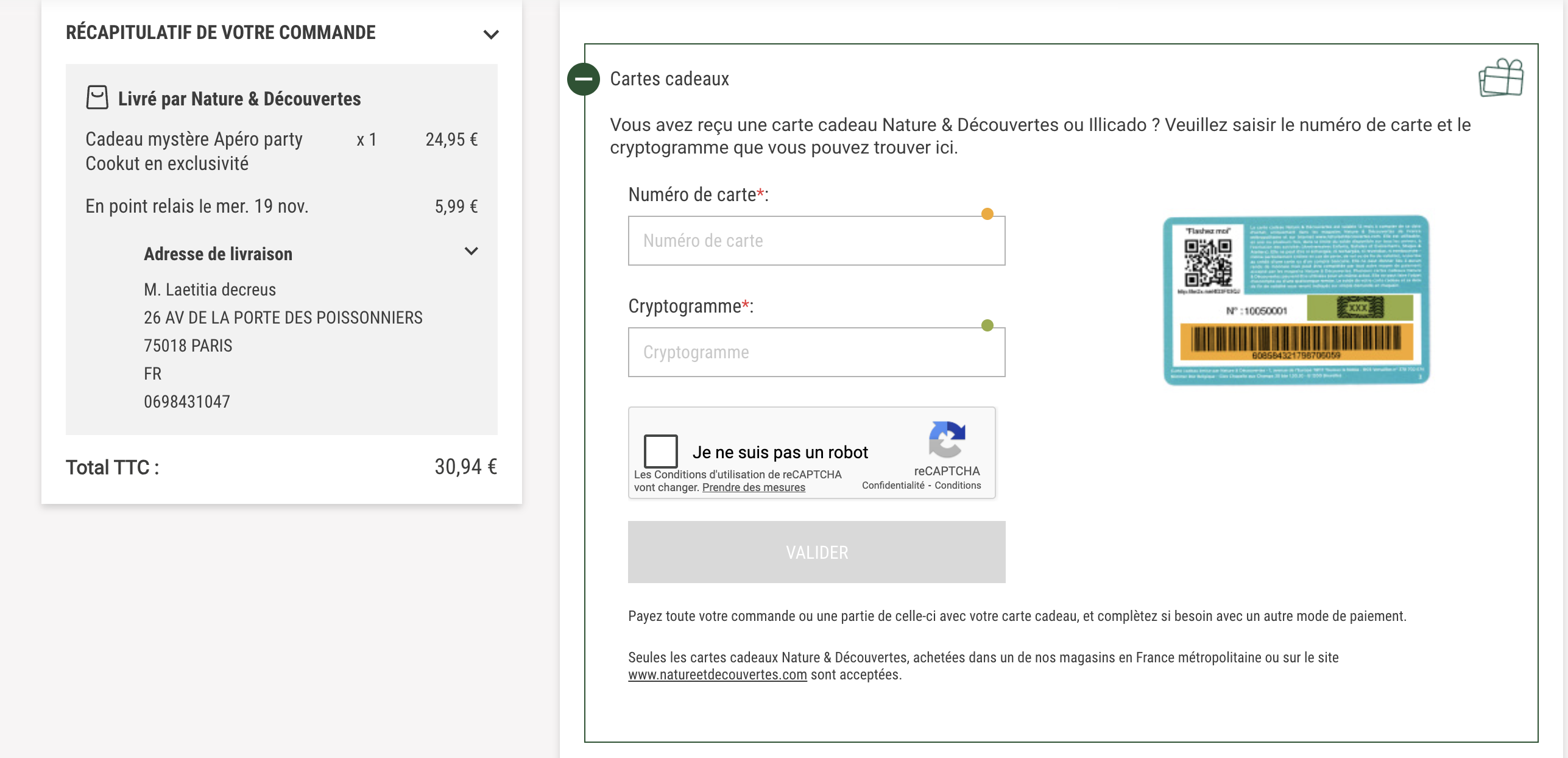
Task: Click the total amount 30,94 €
Action: (x=466, y=467)
